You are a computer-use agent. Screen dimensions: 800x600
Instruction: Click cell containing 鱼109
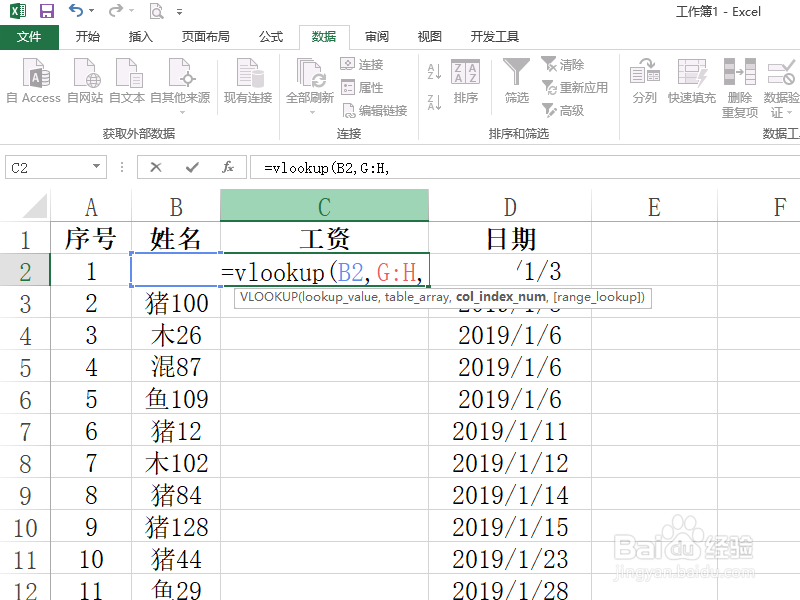coord(176,398)
